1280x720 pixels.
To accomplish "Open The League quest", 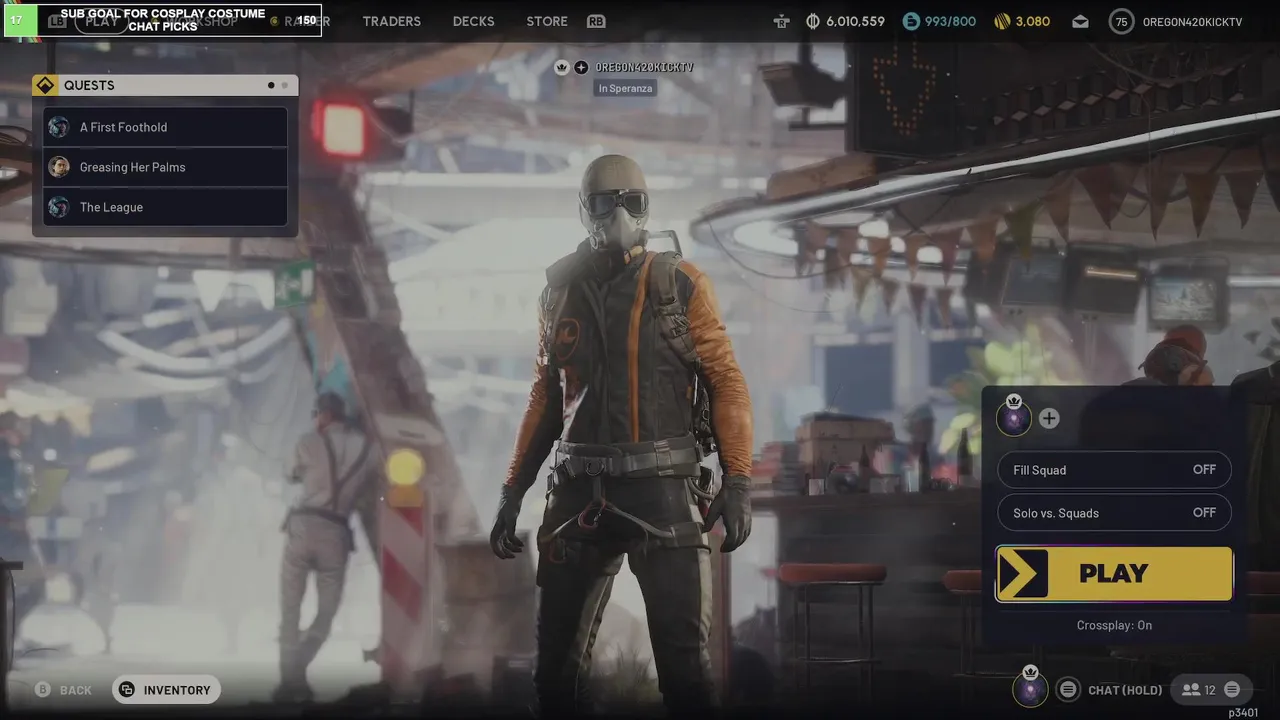I will (x=165, y=207).
